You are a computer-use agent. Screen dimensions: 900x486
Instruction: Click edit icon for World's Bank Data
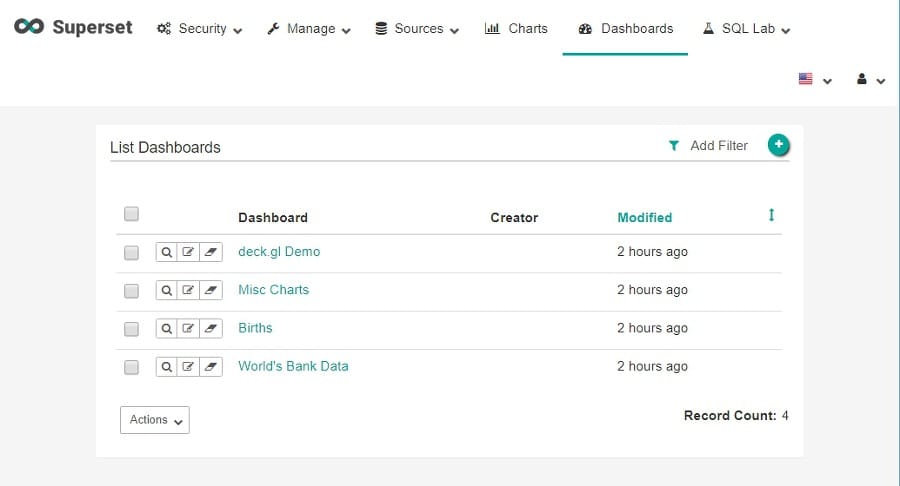click(189, 367)
